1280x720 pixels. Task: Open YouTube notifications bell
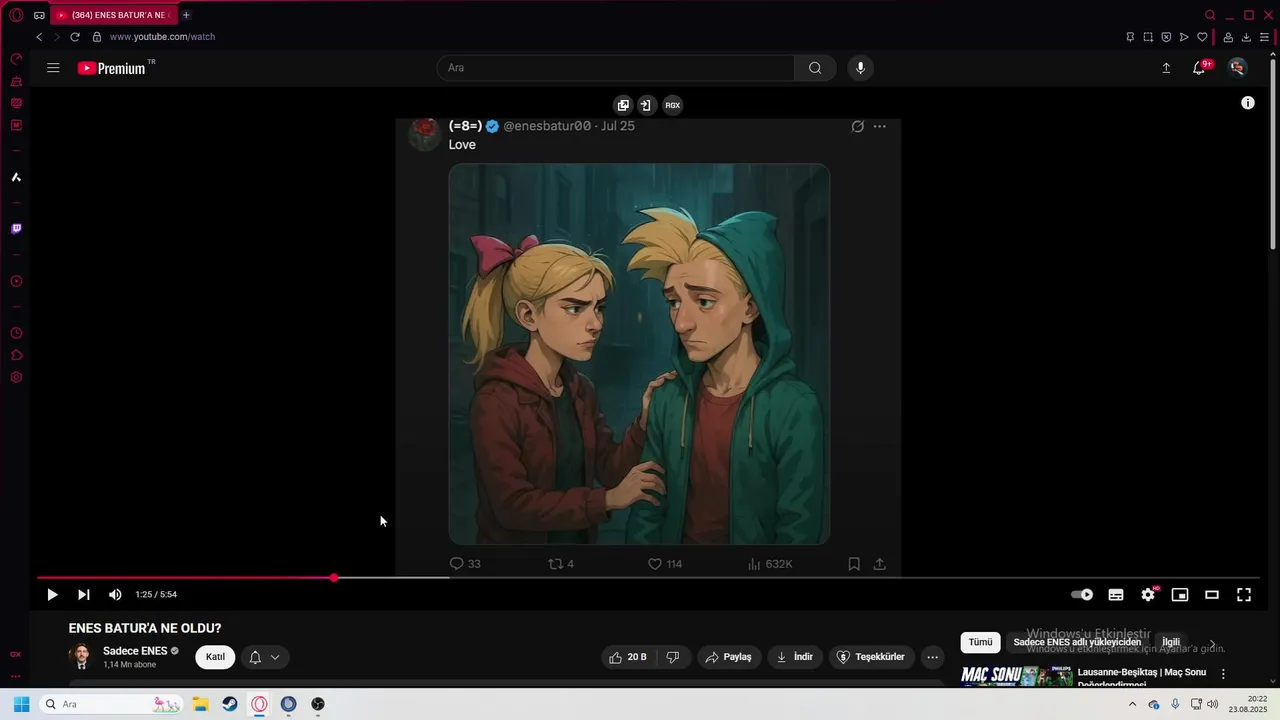1199,68
